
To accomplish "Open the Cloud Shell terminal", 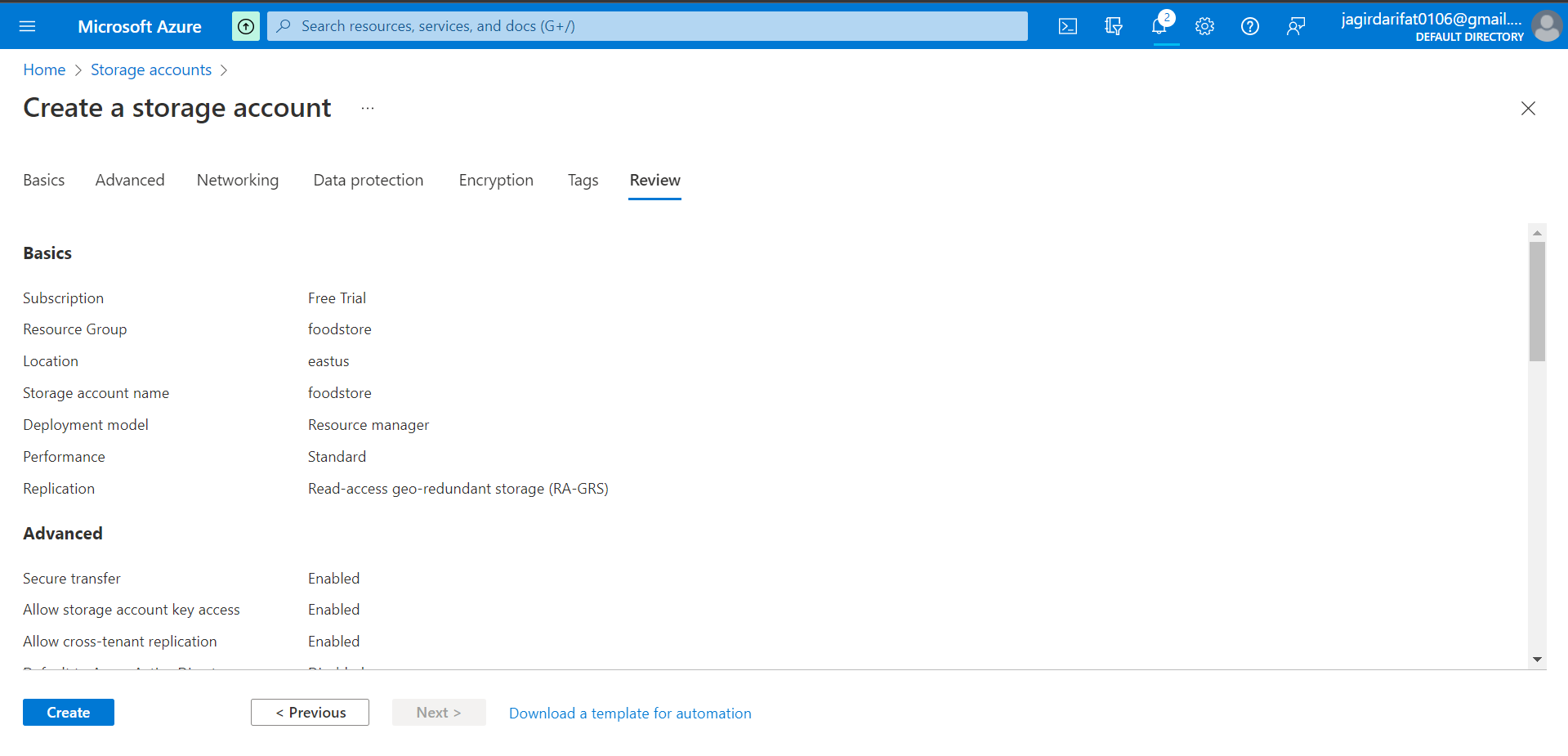I will pyautogui.click(x=1067, y=25).
